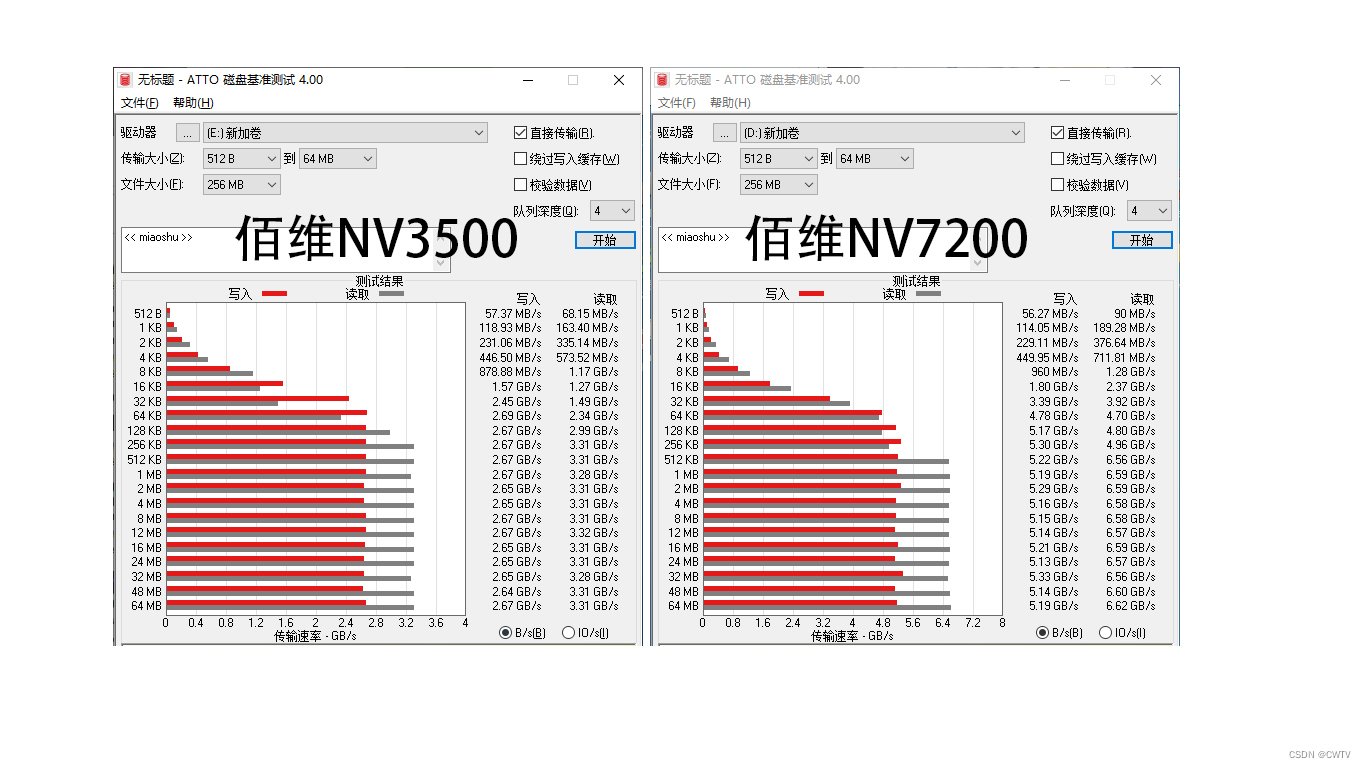Image resolution: width=1366 pixels, height=768 pixels.
Task: Select the B/s radio button in the left window
Action: (506, 632)
